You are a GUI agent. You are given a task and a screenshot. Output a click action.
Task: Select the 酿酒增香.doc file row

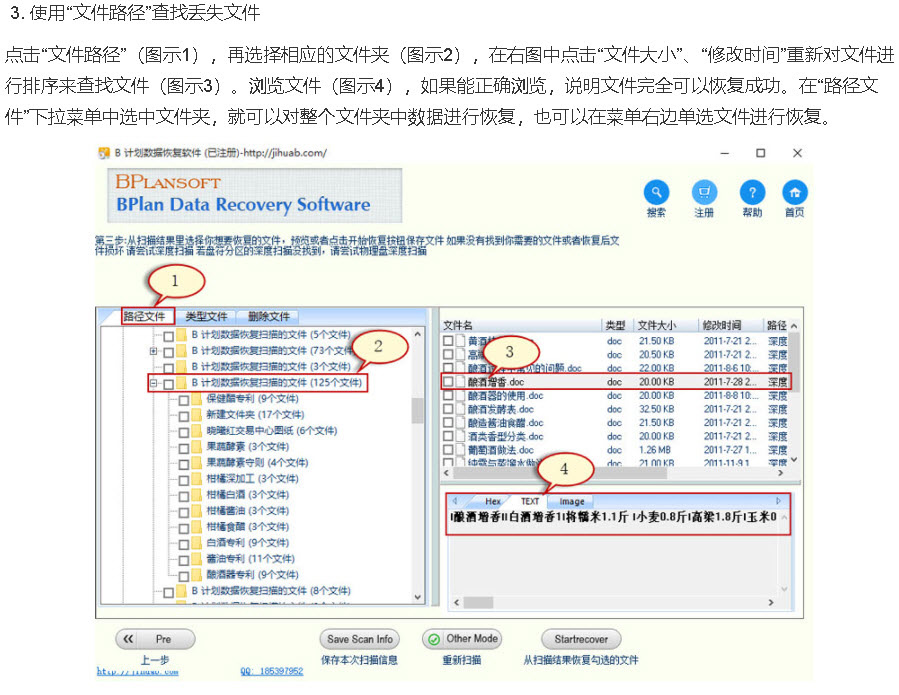coord(616,382)
